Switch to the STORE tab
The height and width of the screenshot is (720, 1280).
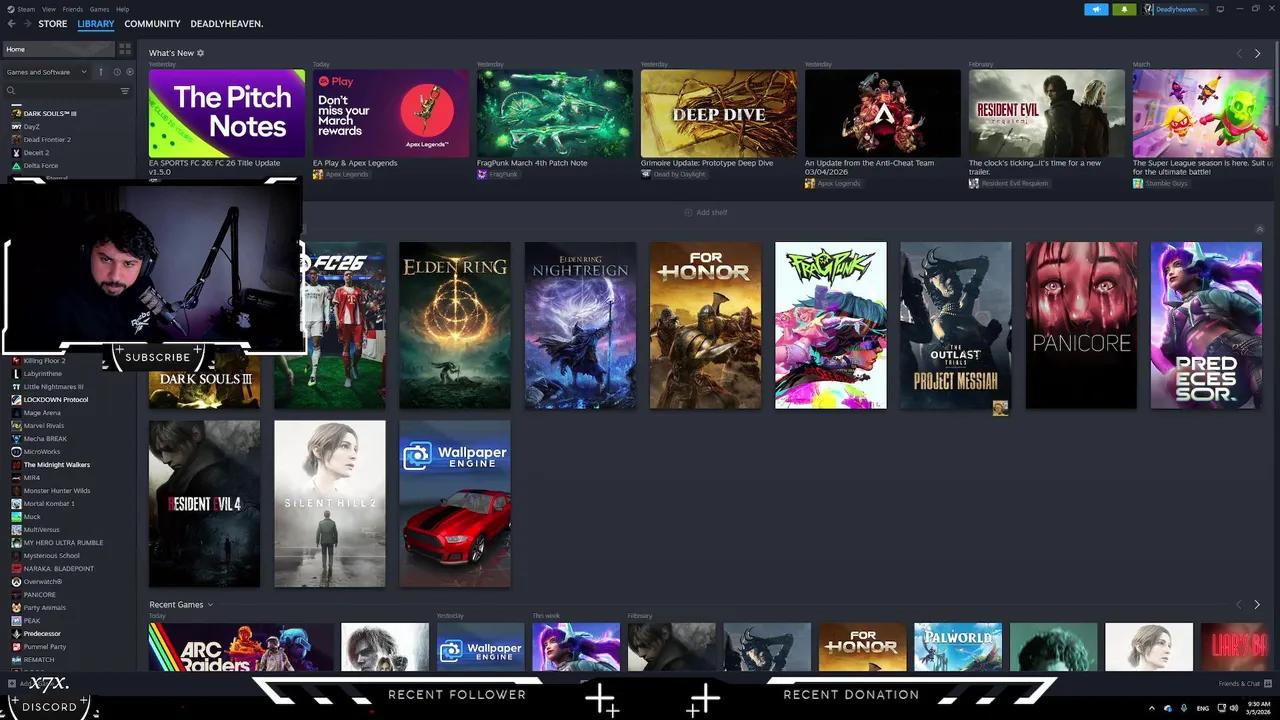point(53,24)
